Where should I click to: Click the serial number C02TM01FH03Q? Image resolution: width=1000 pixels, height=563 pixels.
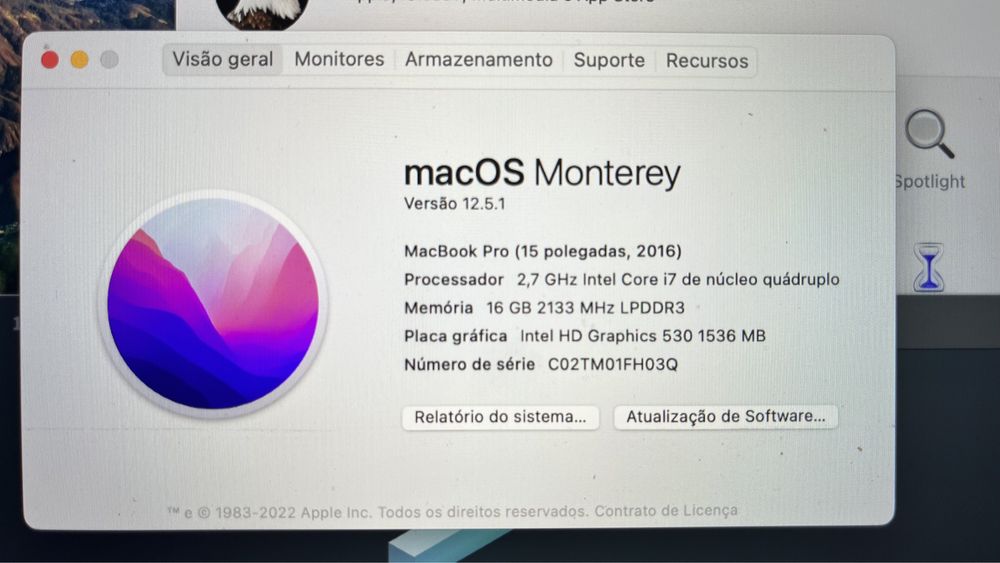(613, 364)
